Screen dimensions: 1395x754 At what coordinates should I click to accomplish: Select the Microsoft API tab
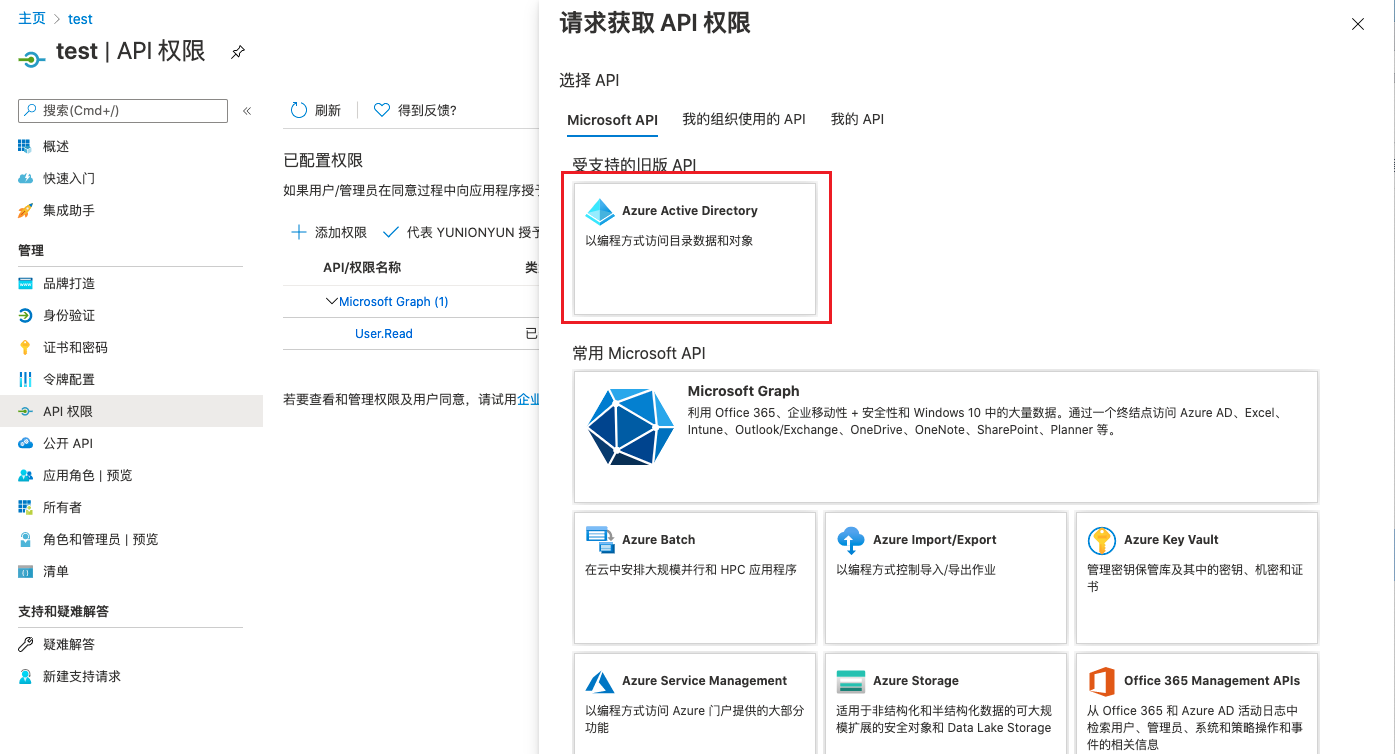click(x=612, y=120)
